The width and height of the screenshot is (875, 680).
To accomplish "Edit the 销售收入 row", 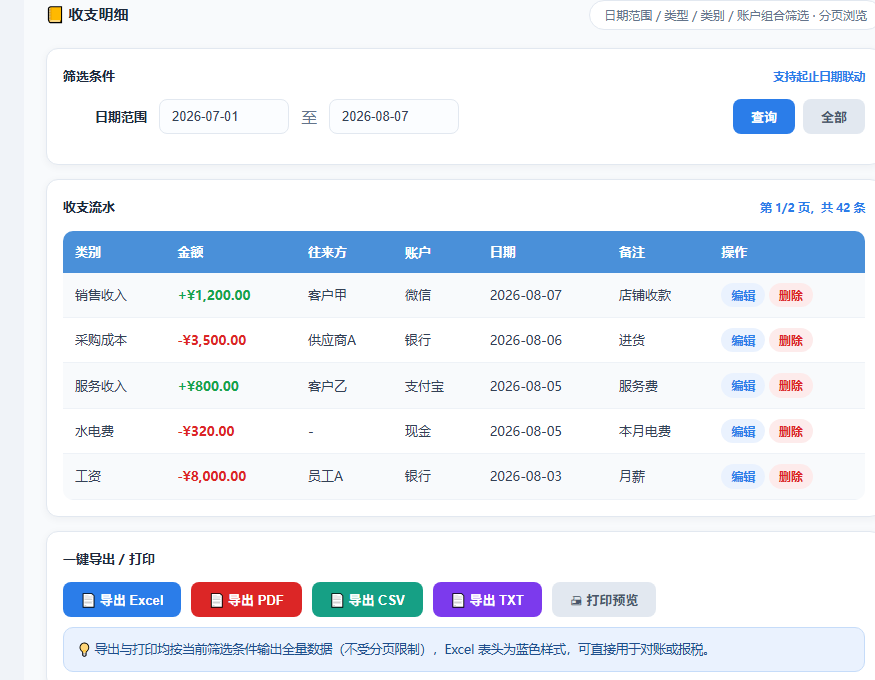I will pyautogui.click(x=743, y=295).
